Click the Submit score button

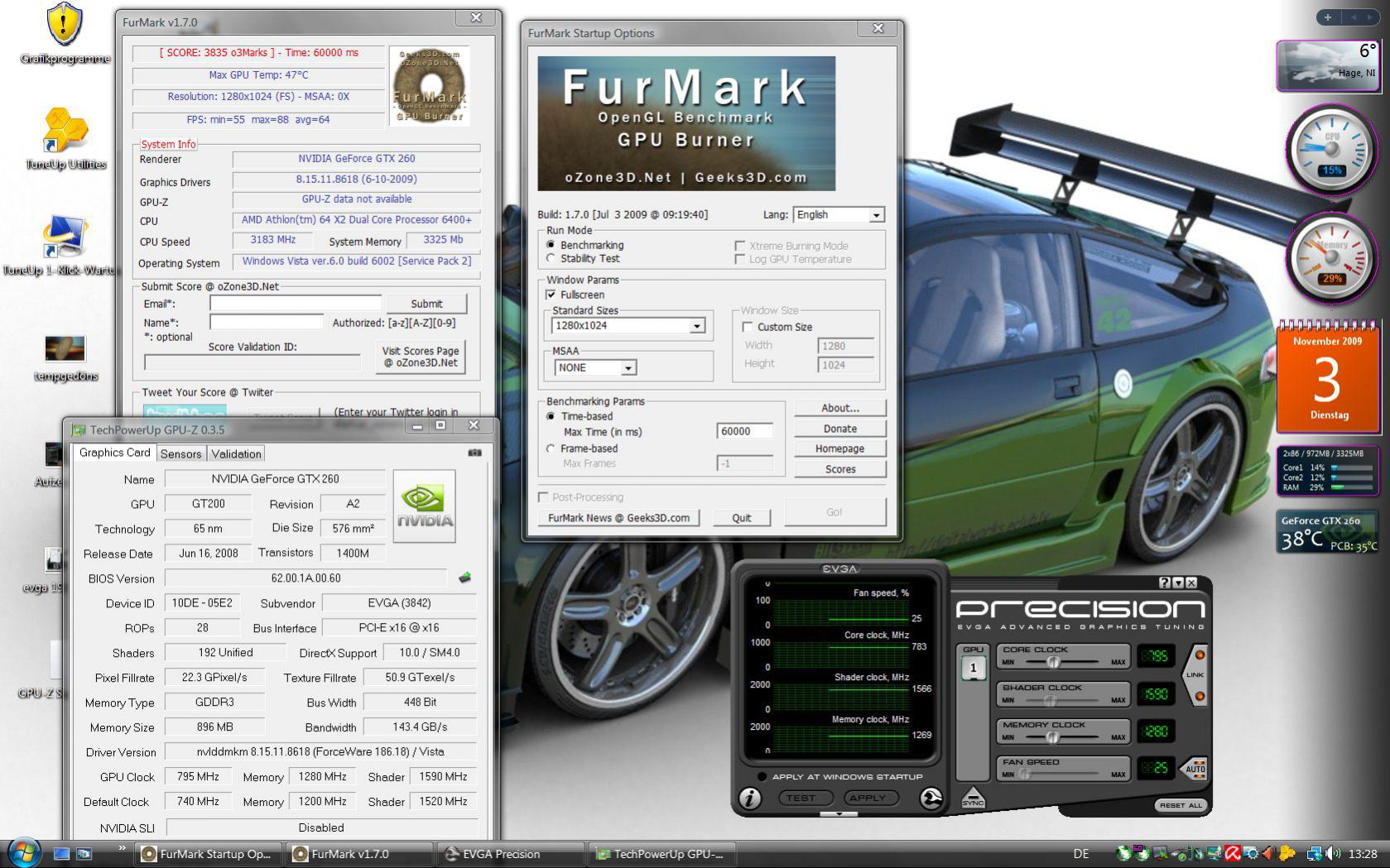click(426, 304)
